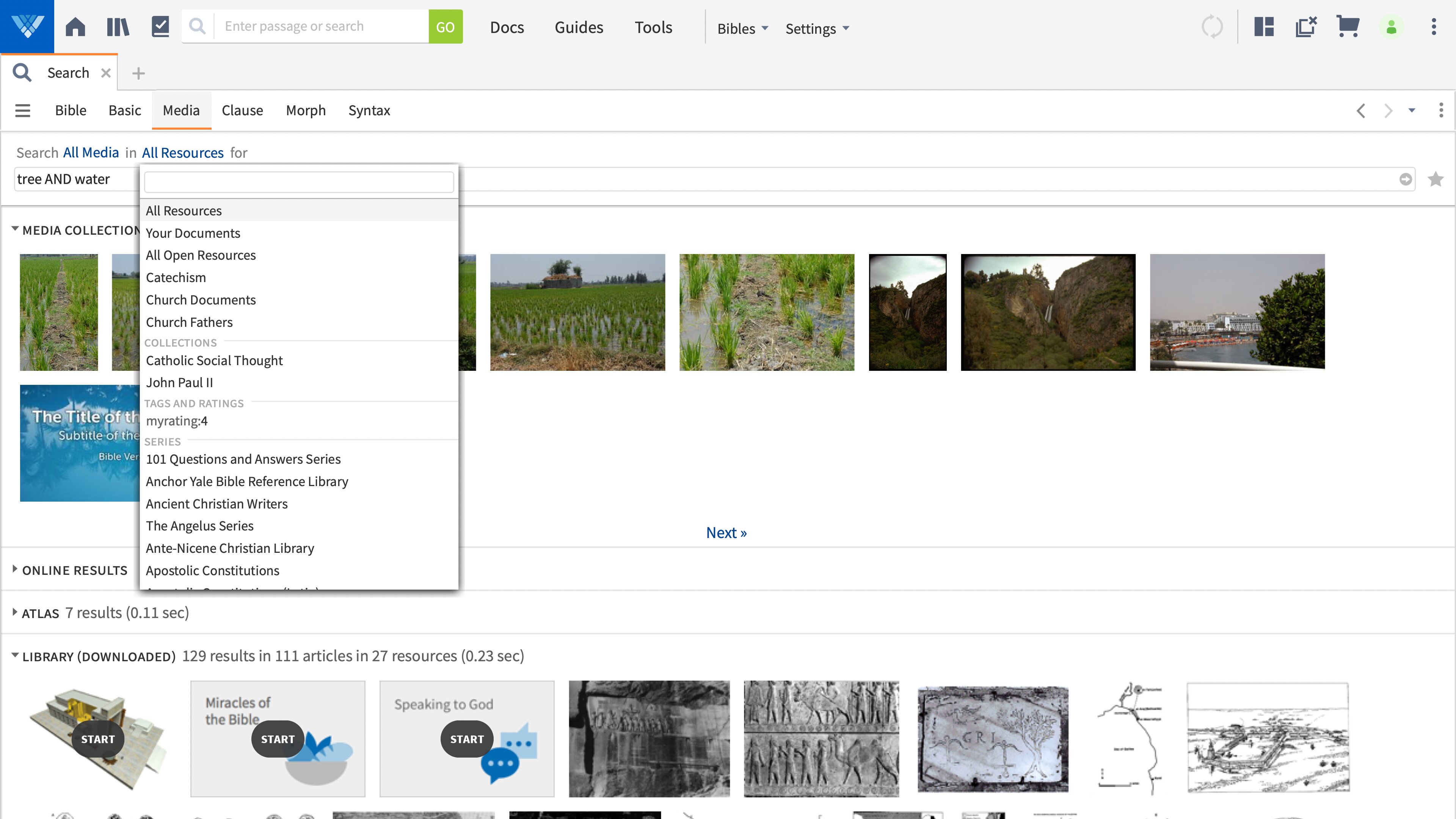Open the Home icon in top toolbar
1456x819 pixels.
click(x=75, y=27)
